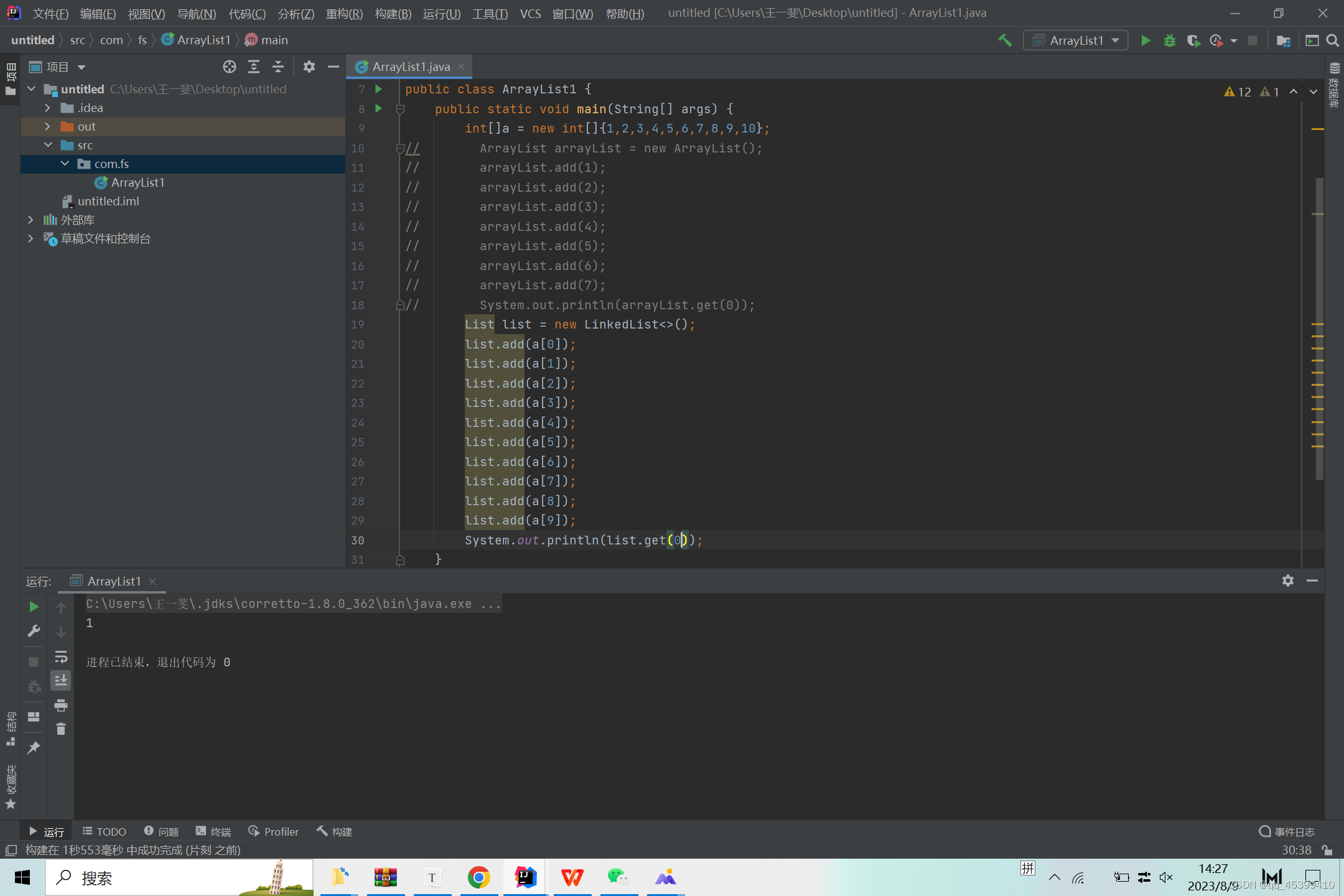Screen dimensions: 1344x896
Task: Start debugging with the bug icon
Action: pos(1169,40)
